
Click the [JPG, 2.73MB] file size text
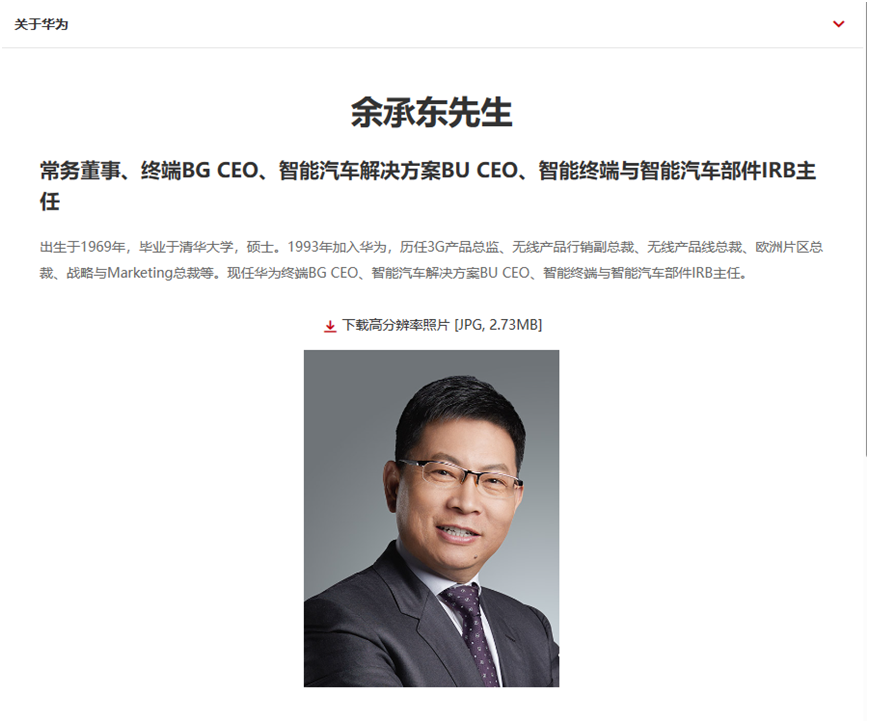498,325
